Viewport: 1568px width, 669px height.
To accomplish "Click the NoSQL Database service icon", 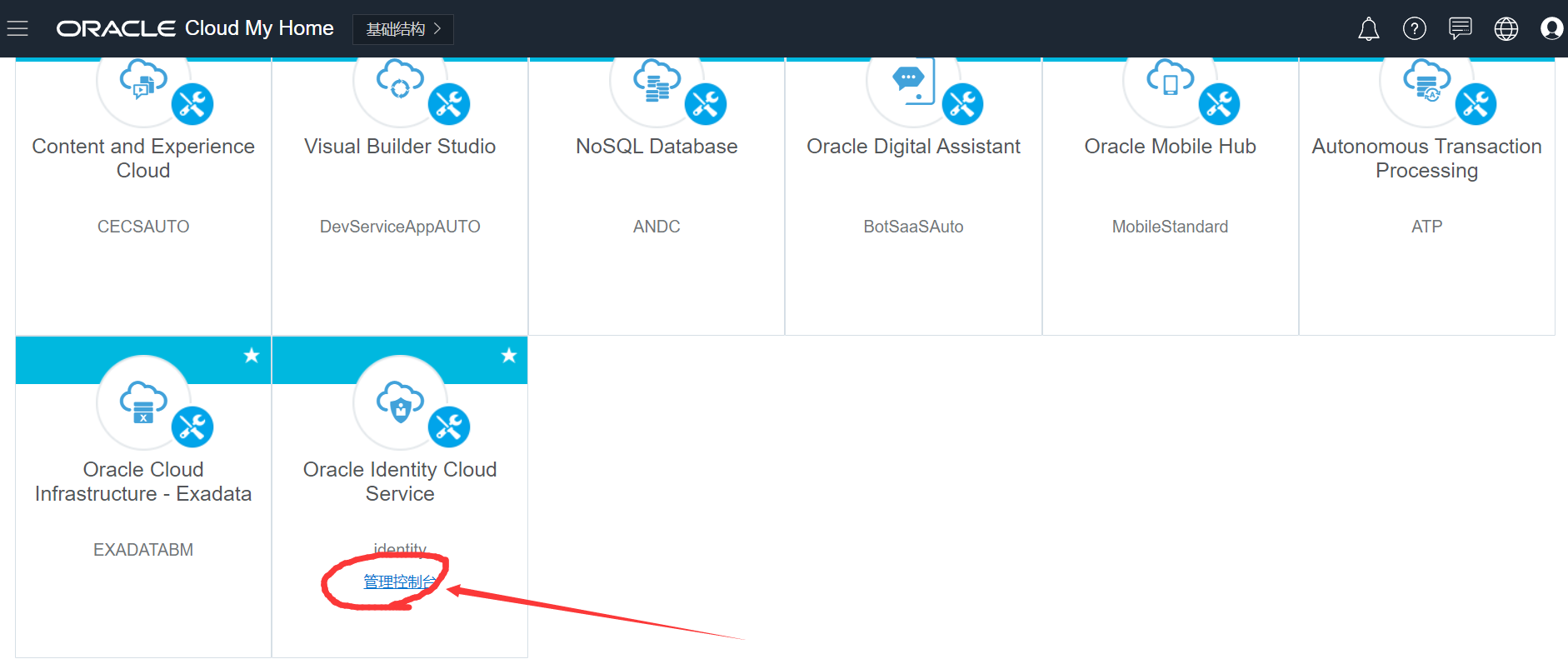I will [x=657, y=82].
